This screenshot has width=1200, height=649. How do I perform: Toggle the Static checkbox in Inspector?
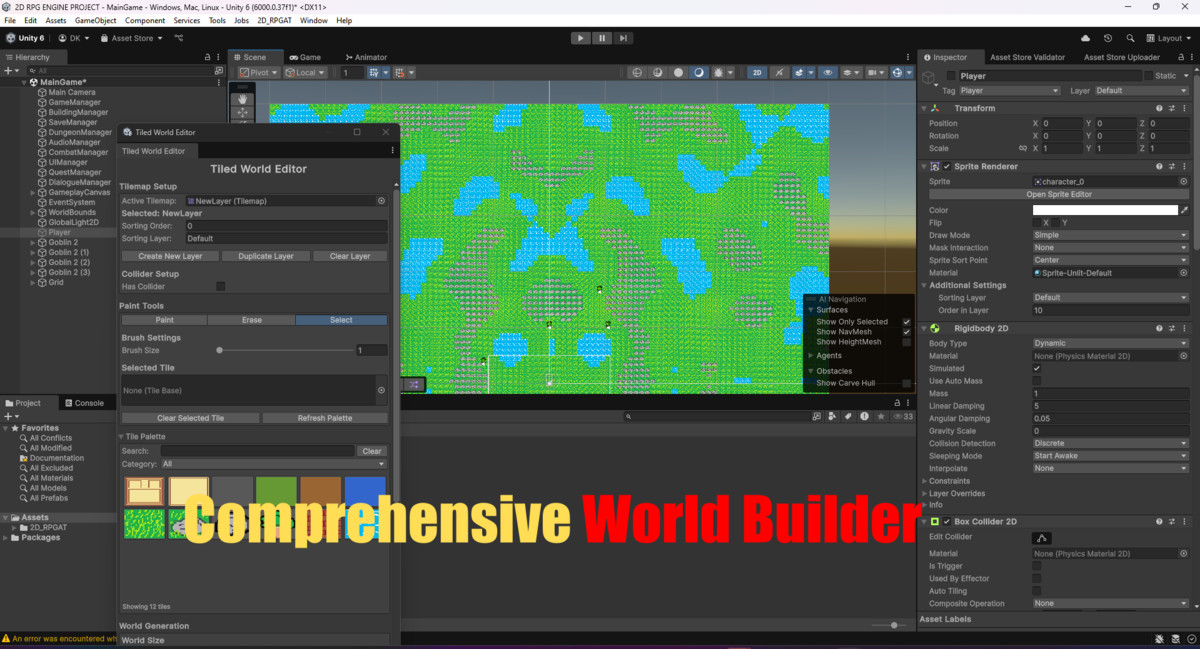tap(1147, 76)
